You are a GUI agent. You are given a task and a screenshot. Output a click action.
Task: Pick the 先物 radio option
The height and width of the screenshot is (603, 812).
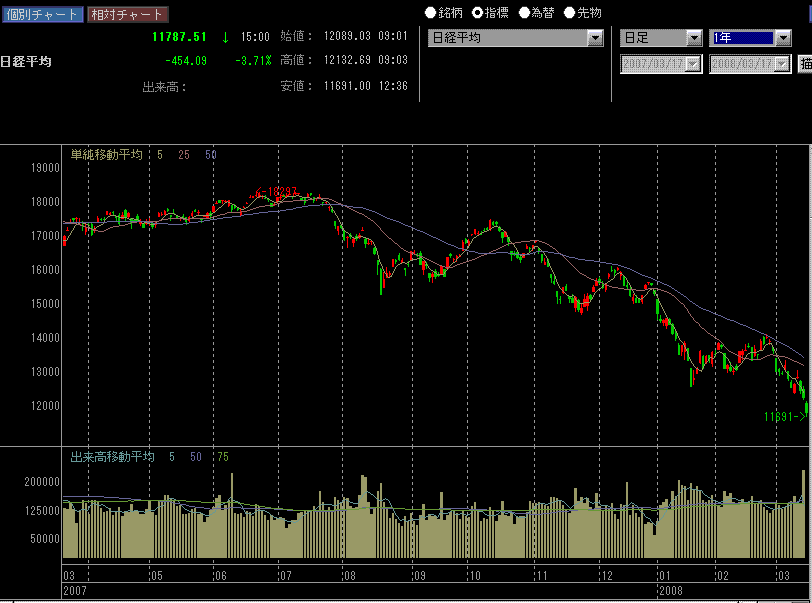click(x=569, y=13)
